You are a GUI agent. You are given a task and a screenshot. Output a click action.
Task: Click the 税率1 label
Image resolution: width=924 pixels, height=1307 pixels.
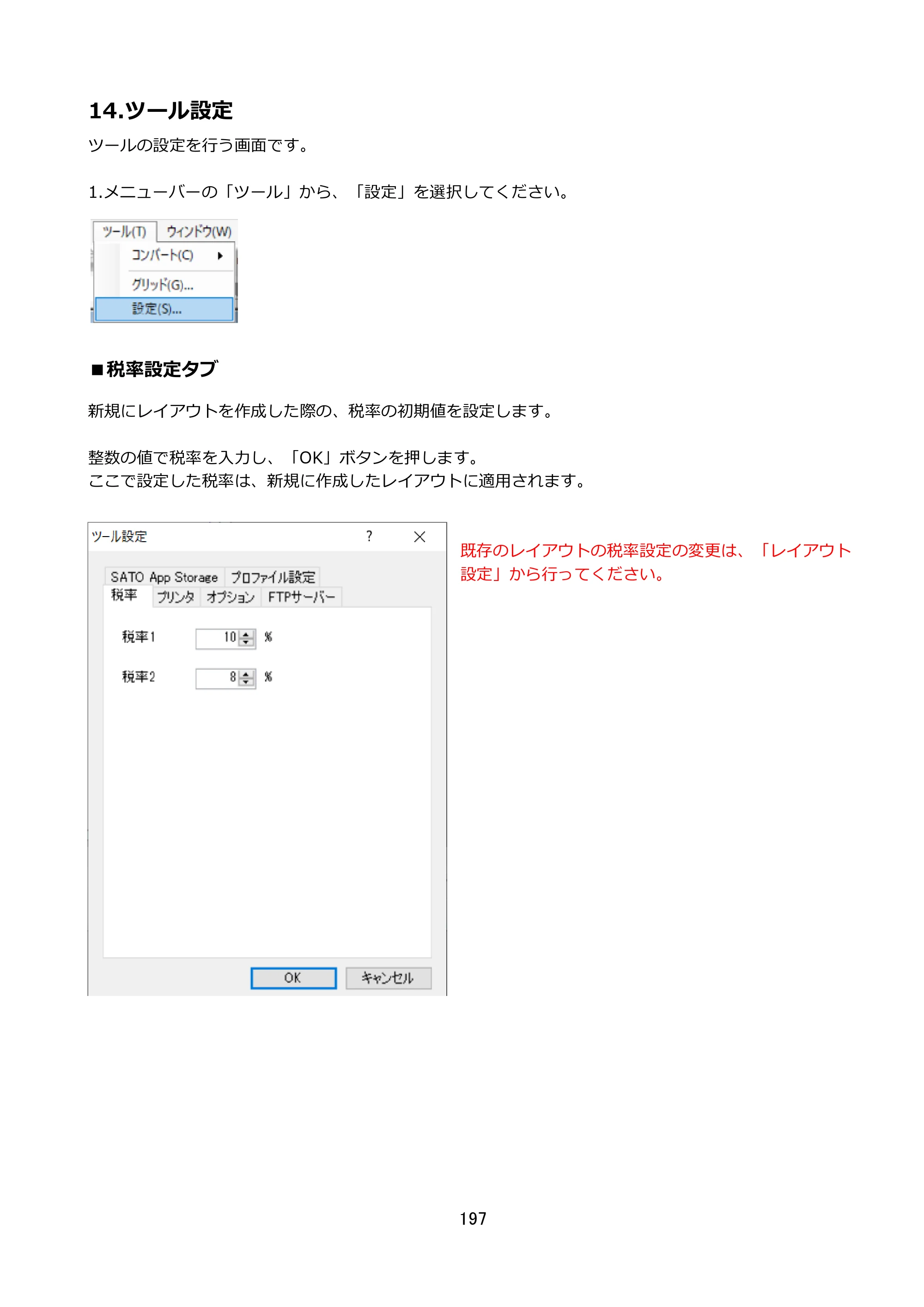click(139, 637)
